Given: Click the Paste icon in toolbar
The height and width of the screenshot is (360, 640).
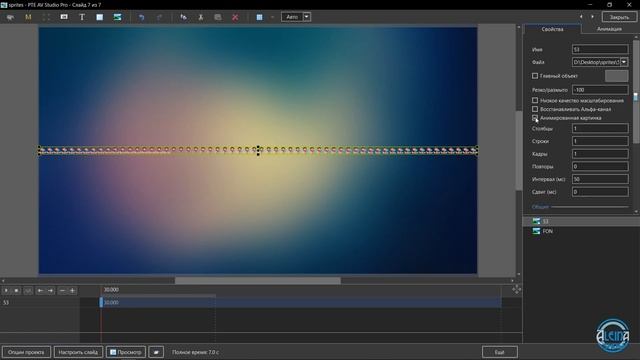Looking at the screenshot, I should pyautogui.click(x=218, y=17).
